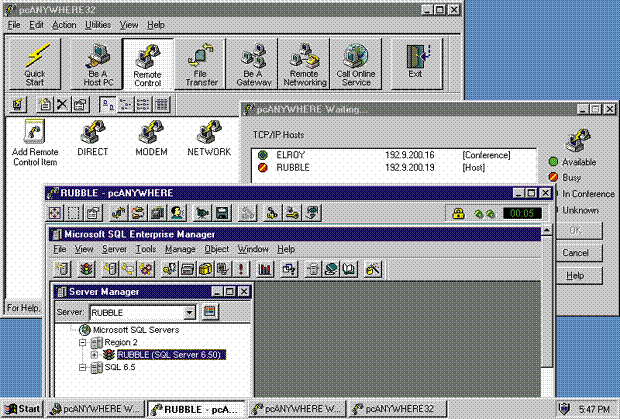Image resolution: width=620 pixels, height=419 pixels.
Task: Open the Server dropdown showing RUBBLE
Action: 190,313
